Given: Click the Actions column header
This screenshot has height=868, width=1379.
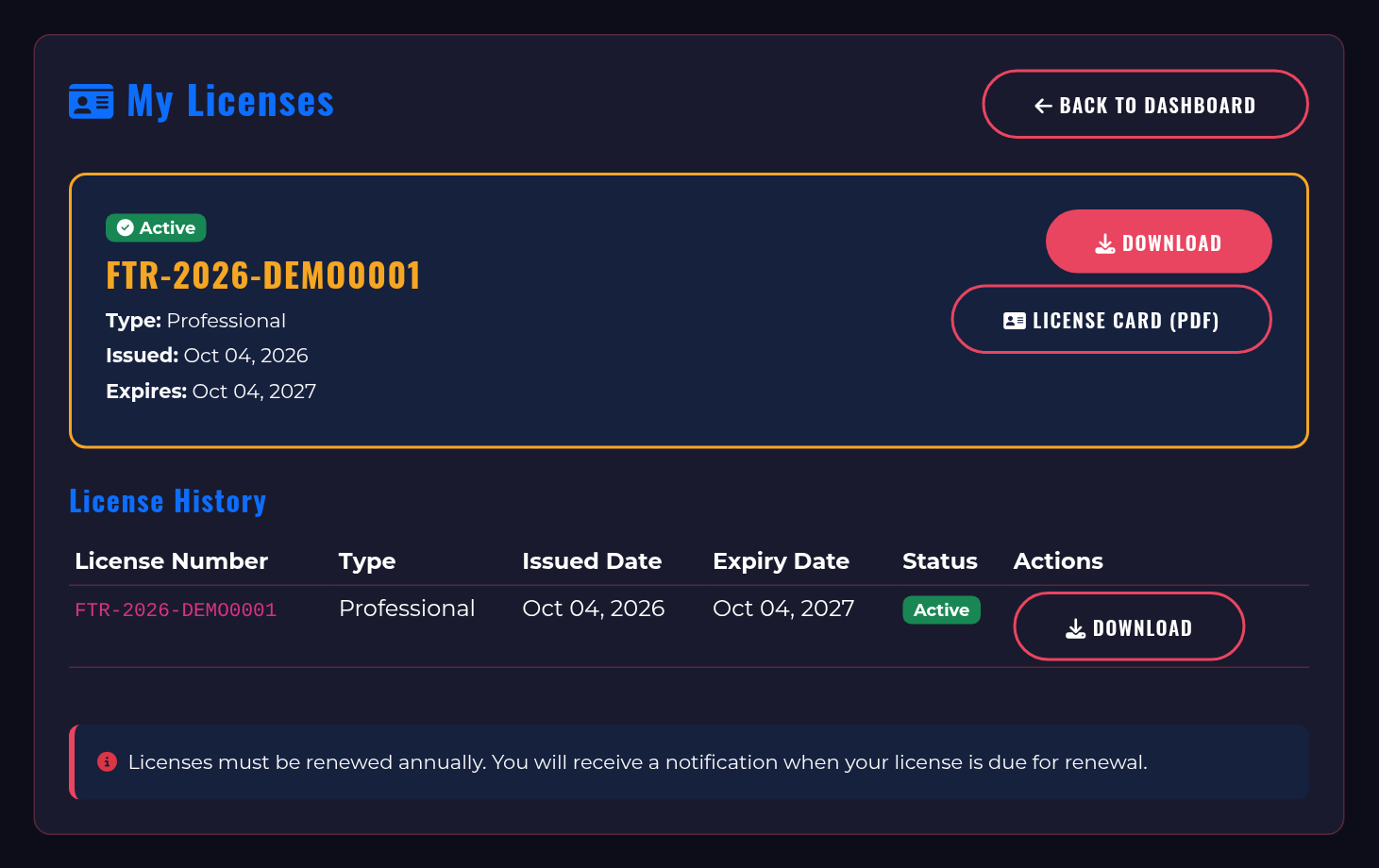Looking at the screenshot, I should (x=1058, y=561).
